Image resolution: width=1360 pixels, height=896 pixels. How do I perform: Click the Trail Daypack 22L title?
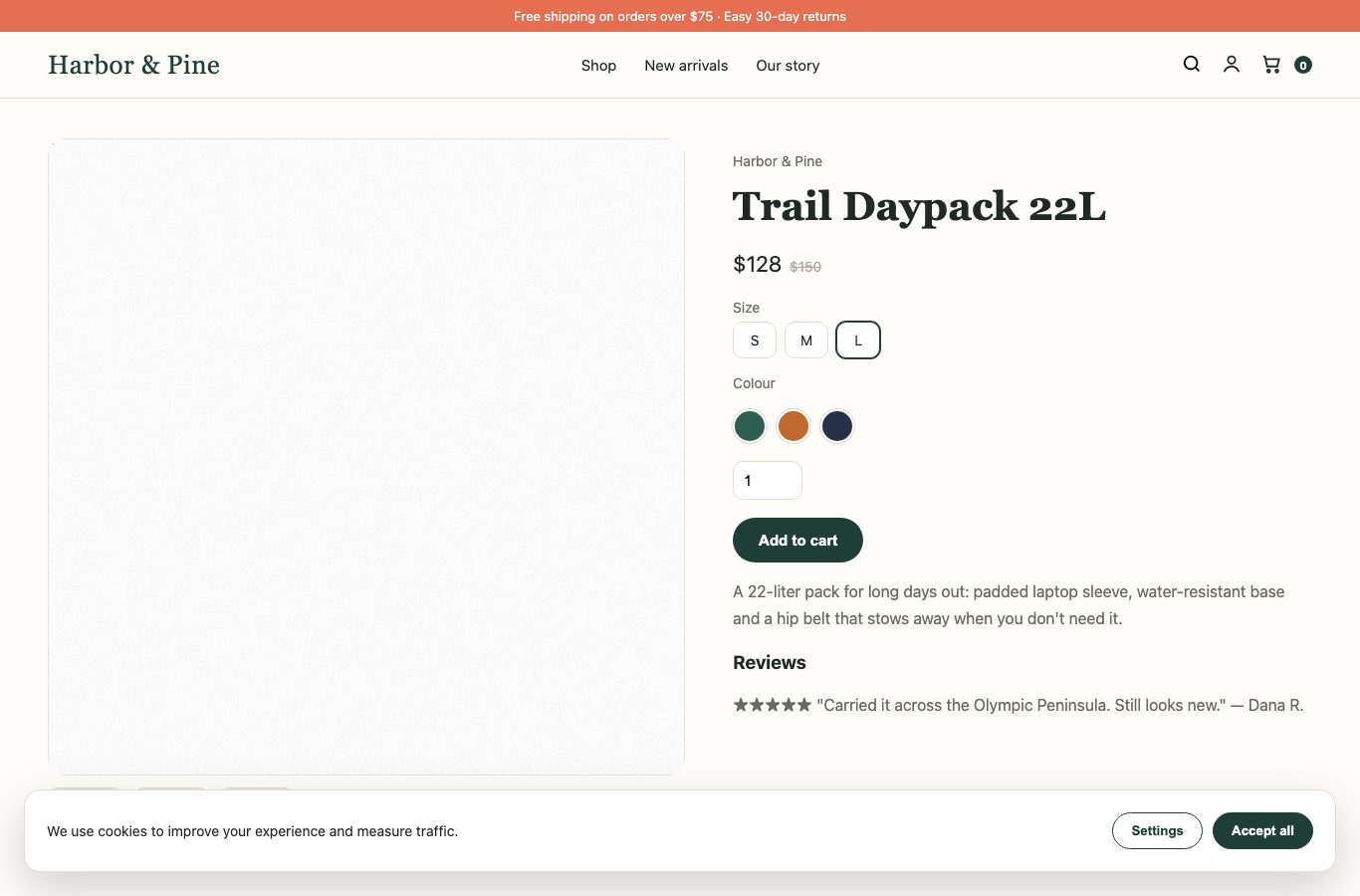(x=919, y=207)
